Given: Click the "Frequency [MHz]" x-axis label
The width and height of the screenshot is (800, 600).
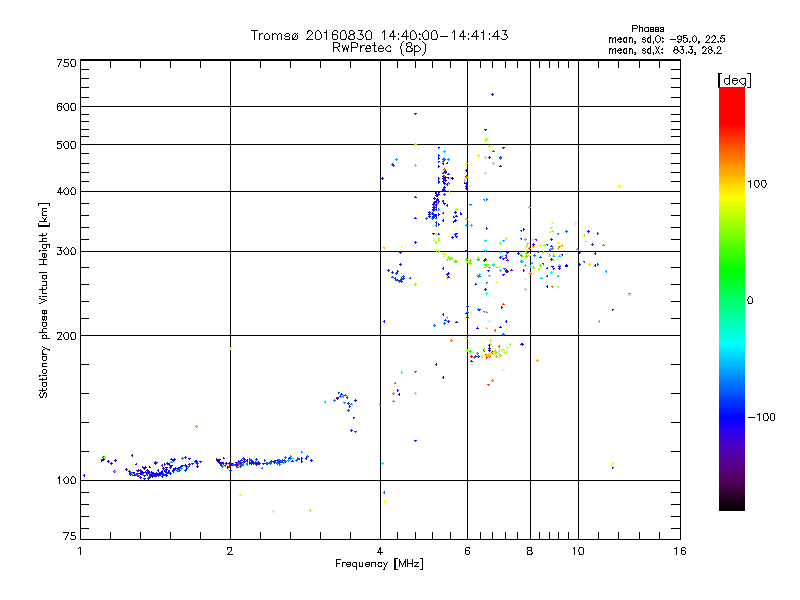Looking at the screenshot, I should [x=379, y=564].
